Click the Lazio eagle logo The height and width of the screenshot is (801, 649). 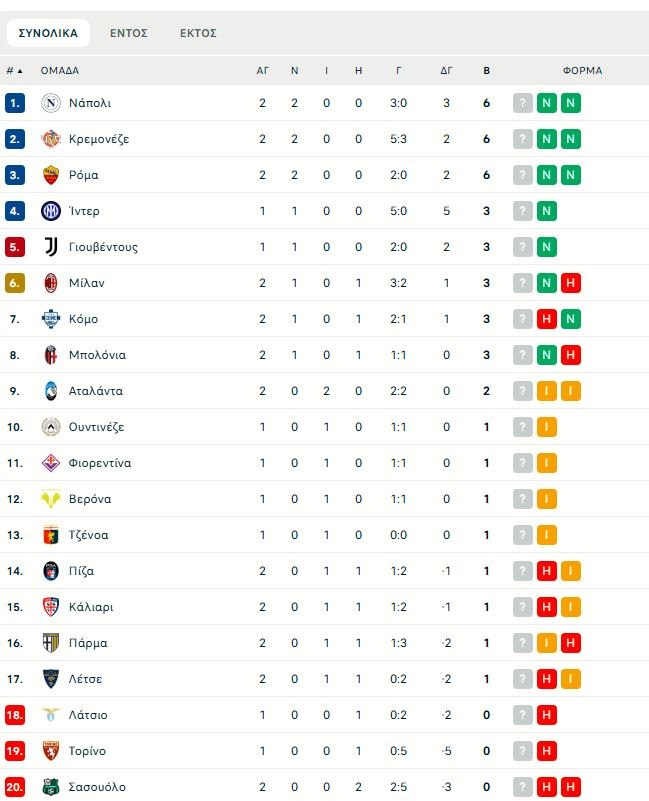coord(51,715)
